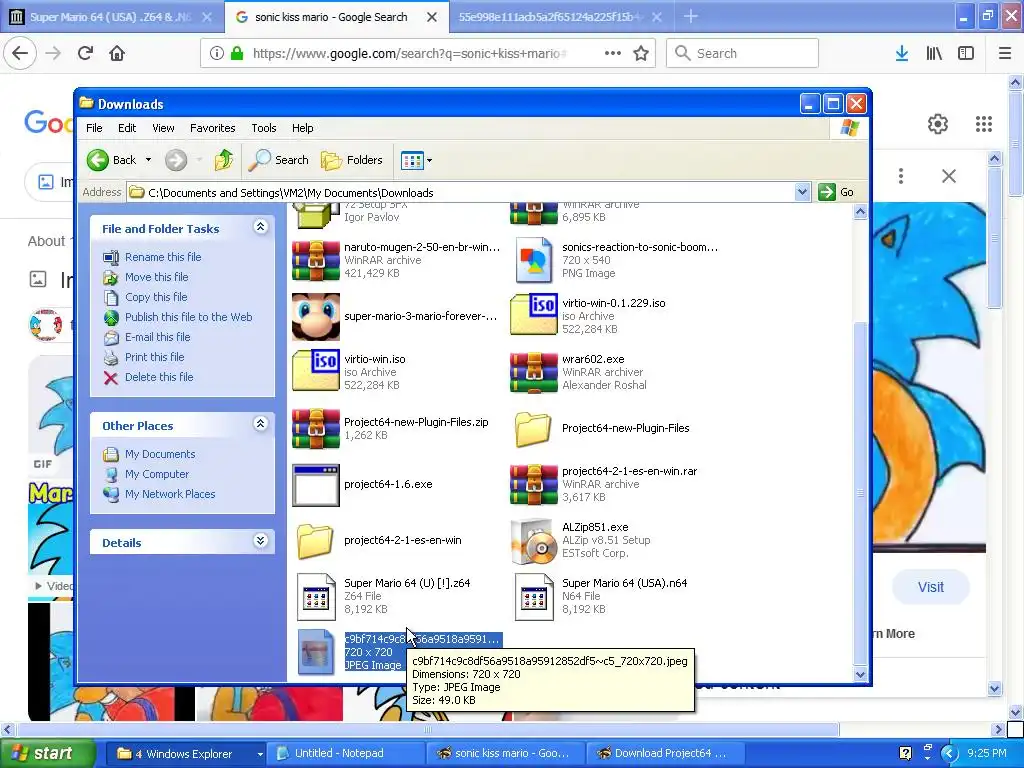
Task: Toggle Firefox sidebar icon
Action: pos(966,54)
